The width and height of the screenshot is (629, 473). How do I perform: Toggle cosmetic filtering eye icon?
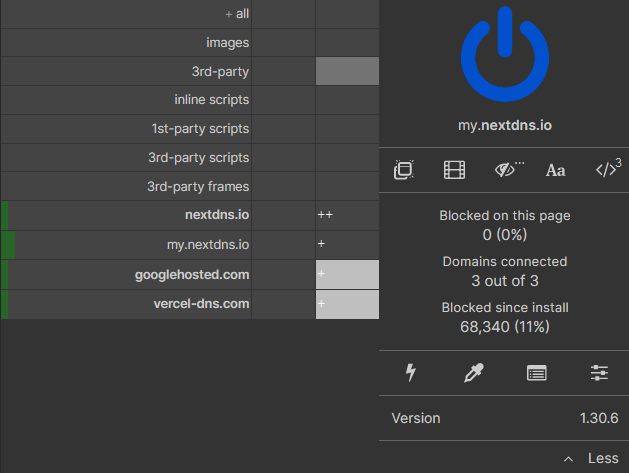coord(508,170)
